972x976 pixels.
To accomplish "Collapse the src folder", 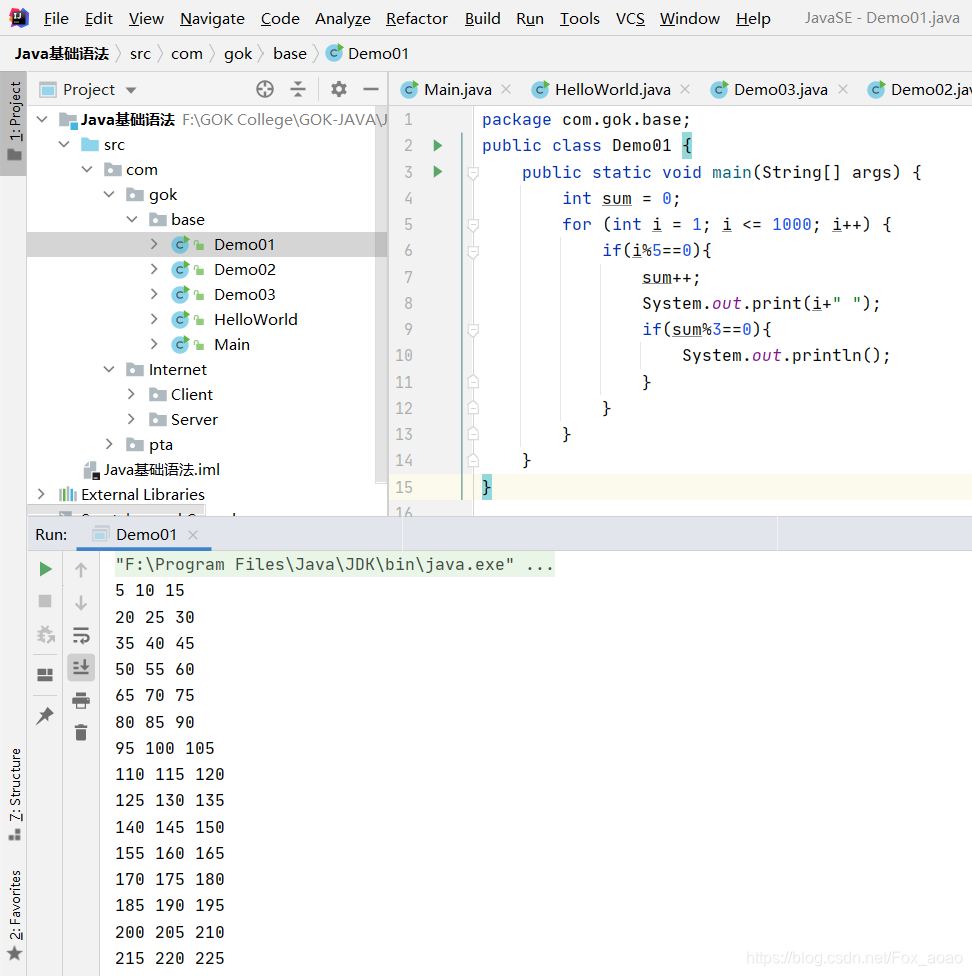I will 64,144.
